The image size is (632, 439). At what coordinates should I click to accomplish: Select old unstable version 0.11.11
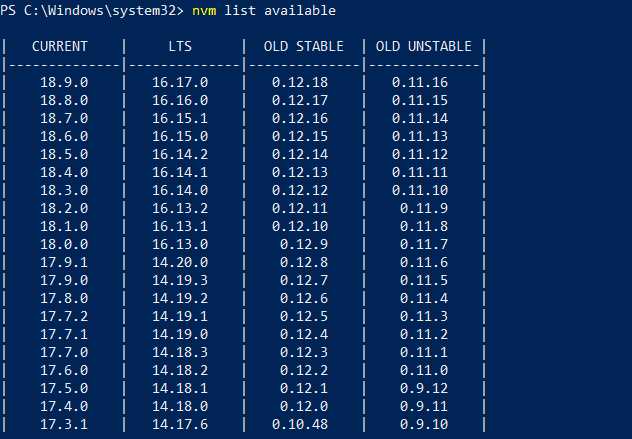420,172
